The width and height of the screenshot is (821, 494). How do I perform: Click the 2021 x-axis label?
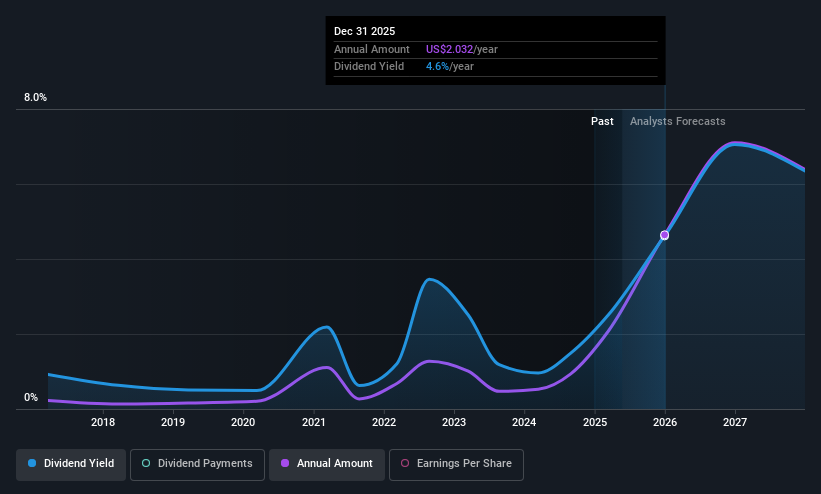pos(314,422)
